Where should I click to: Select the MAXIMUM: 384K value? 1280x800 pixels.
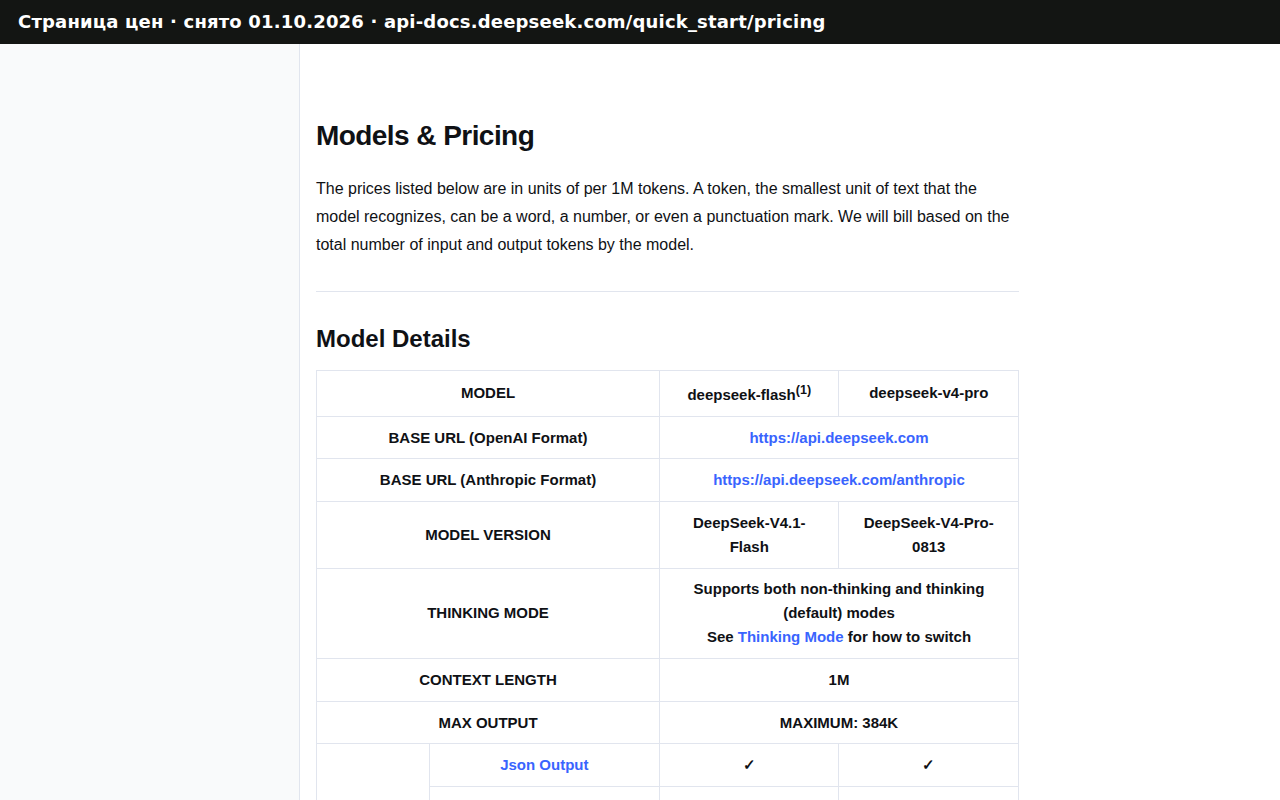pyautogui.click(x=839, y=723)
